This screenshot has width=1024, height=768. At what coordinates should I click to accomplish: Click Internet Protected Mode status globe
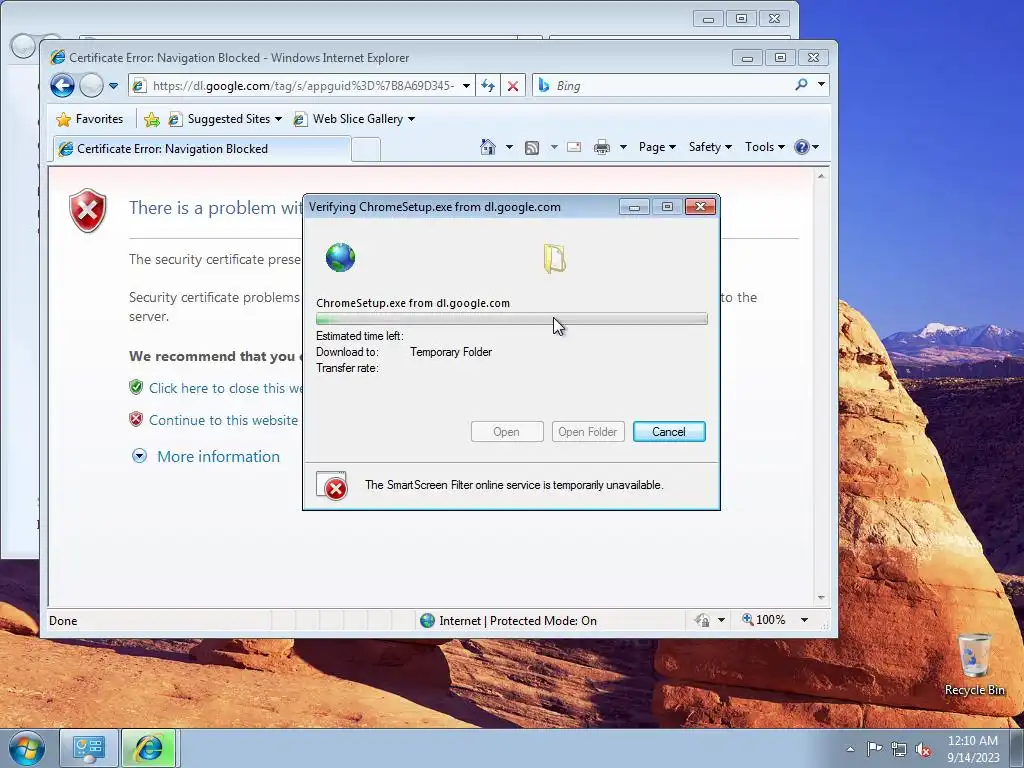pos(427,620)
